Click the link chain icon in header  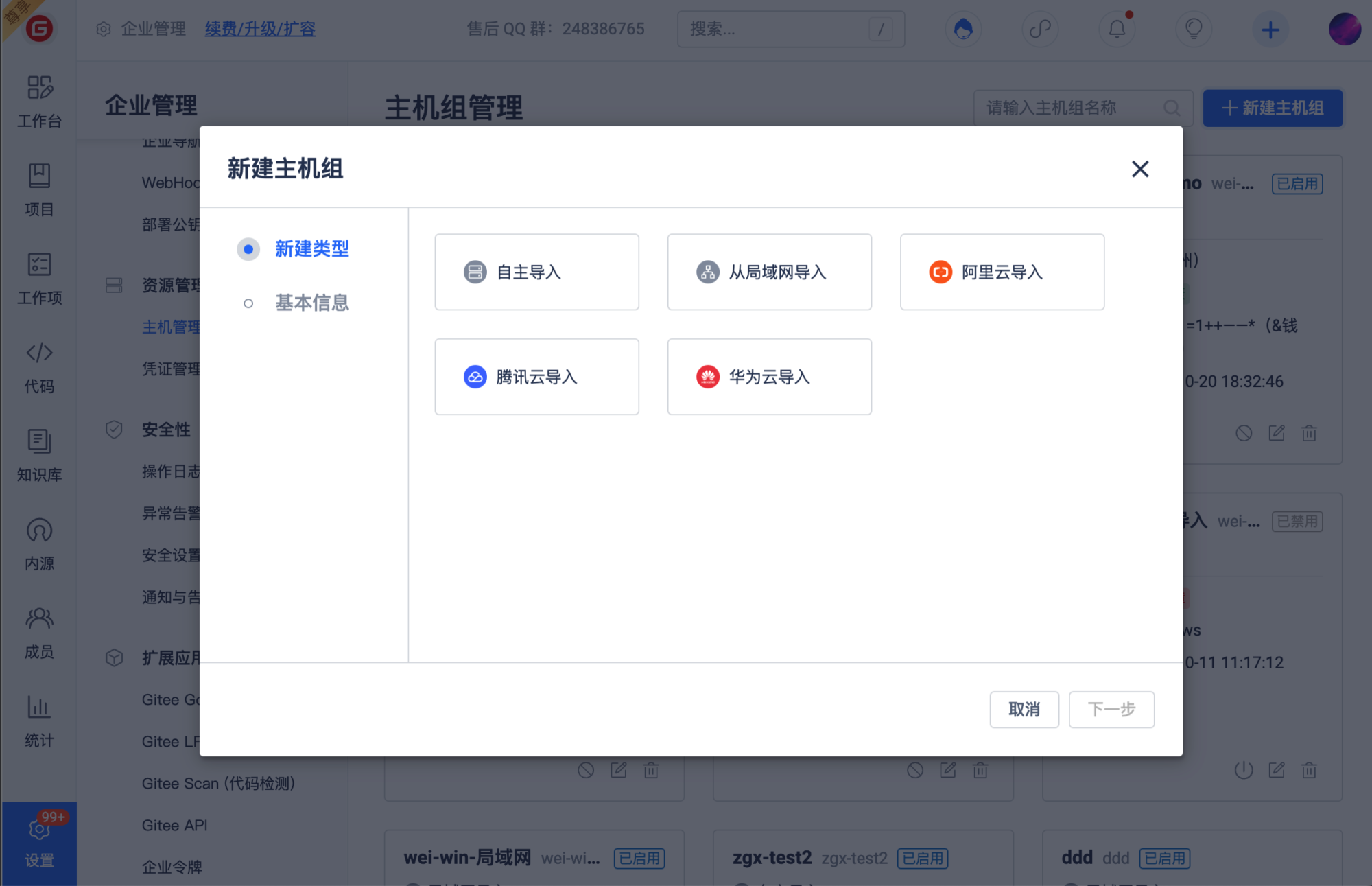click(1040, 30)
